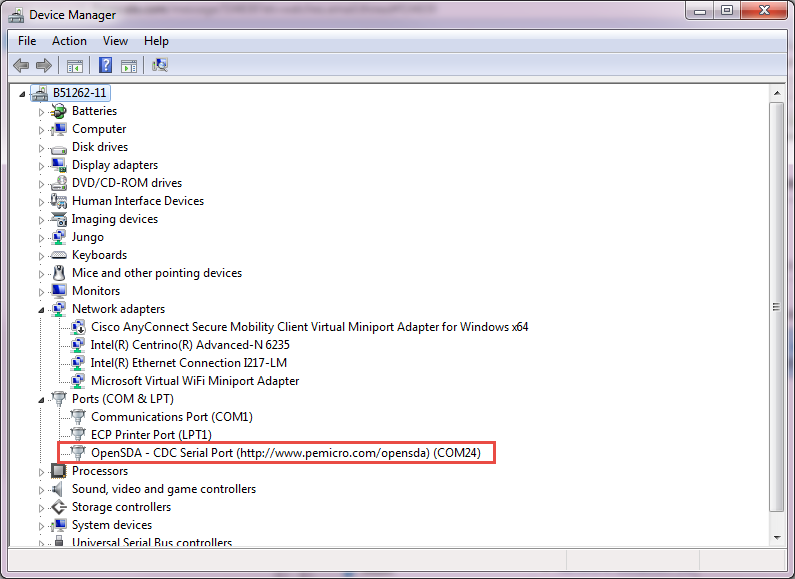The image size is (795, 579).
Task: Click the Ports (COM & LPT) icon
Action: point(59,399)
